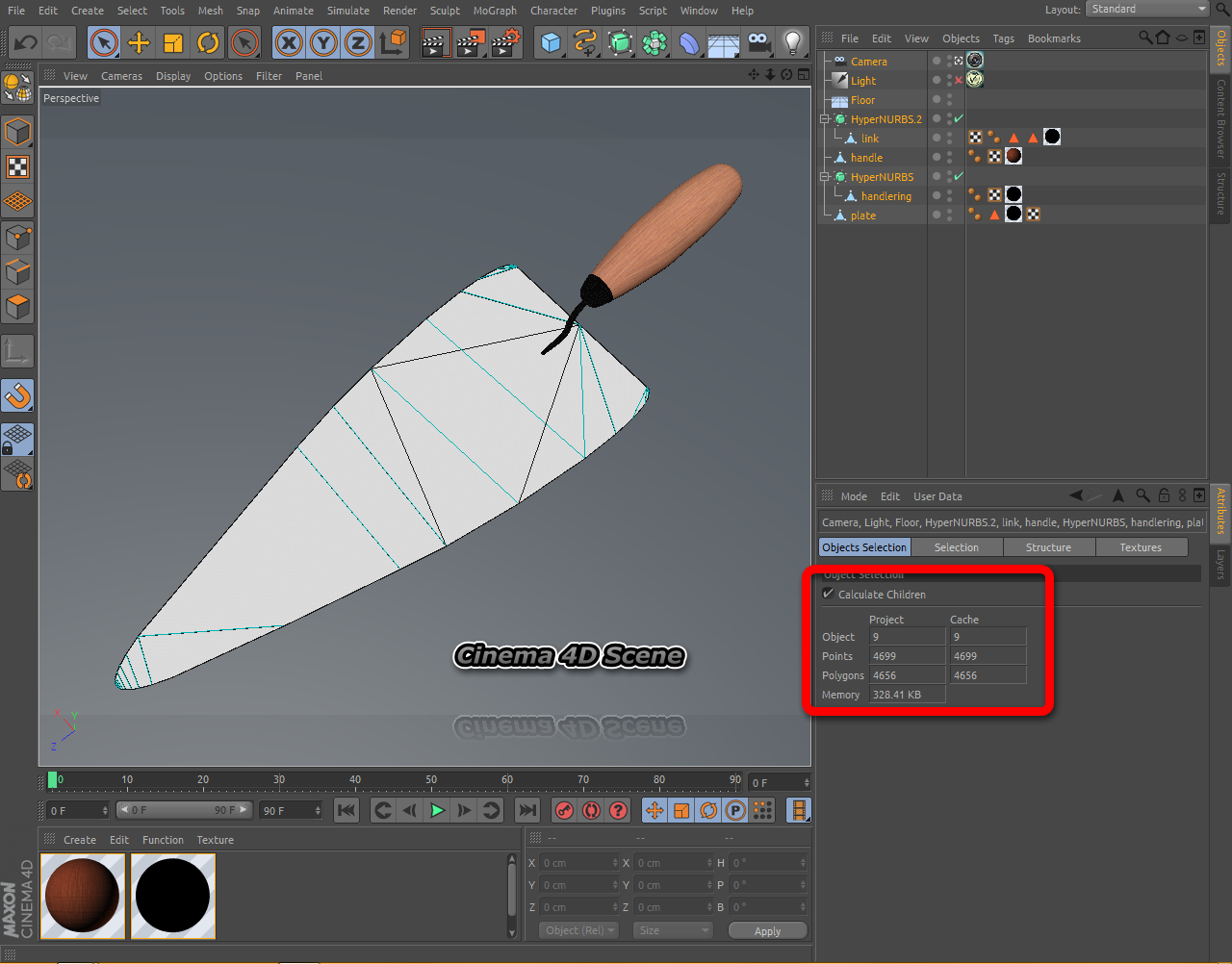Click the material manager vertical scrollbar
Image resolution: width=1232 pixels, height=964 pixels.
tap(512, 896)
